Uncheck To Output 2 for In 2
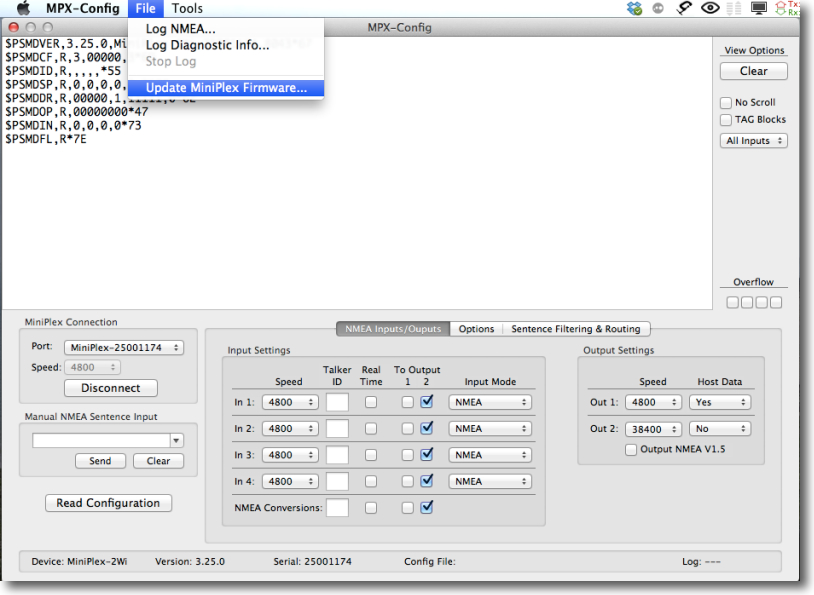Viewport: 814px width, 595px height. point(427,428)
